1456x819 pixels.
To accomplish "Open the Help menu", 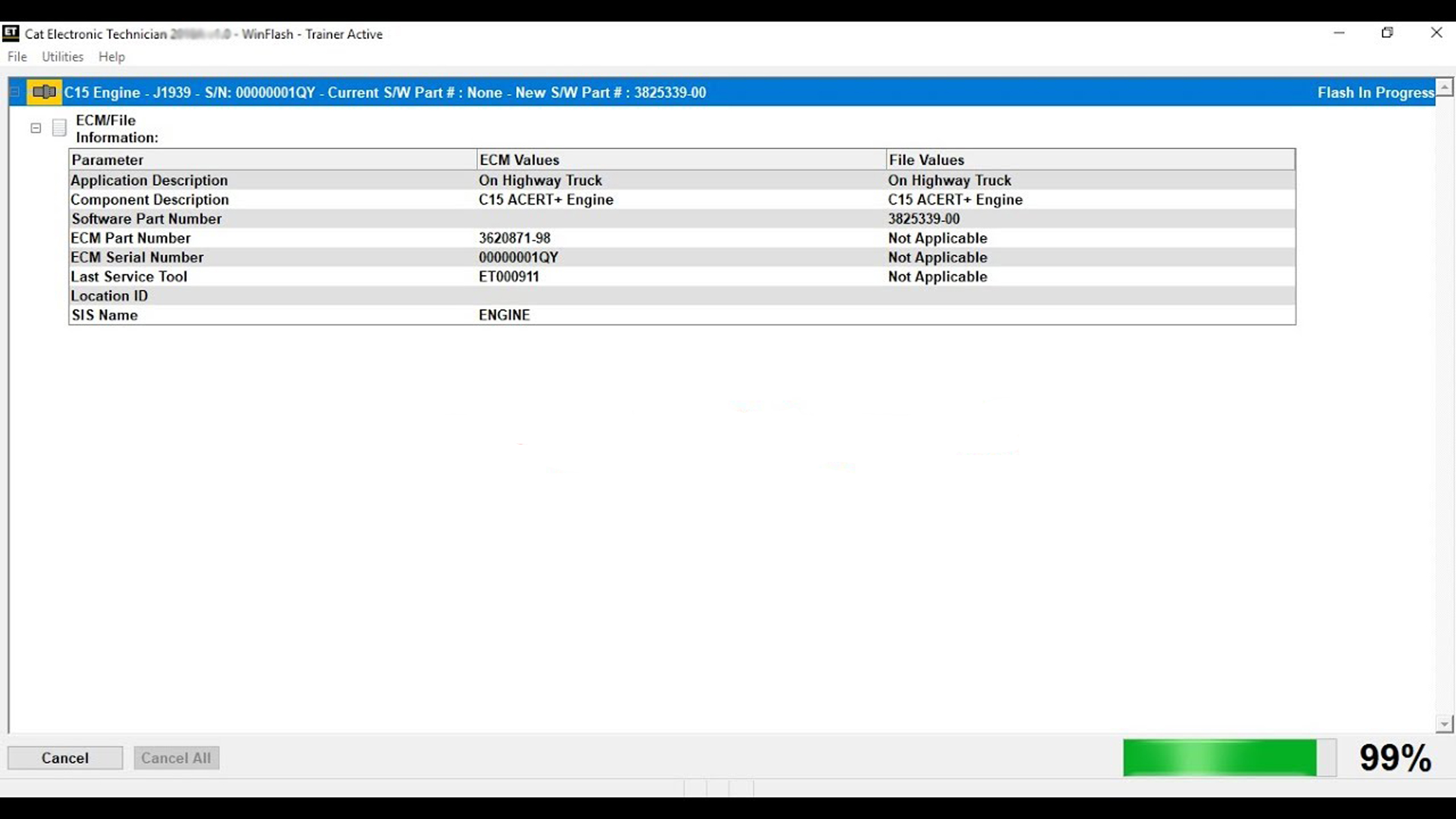I will point(111,57).
